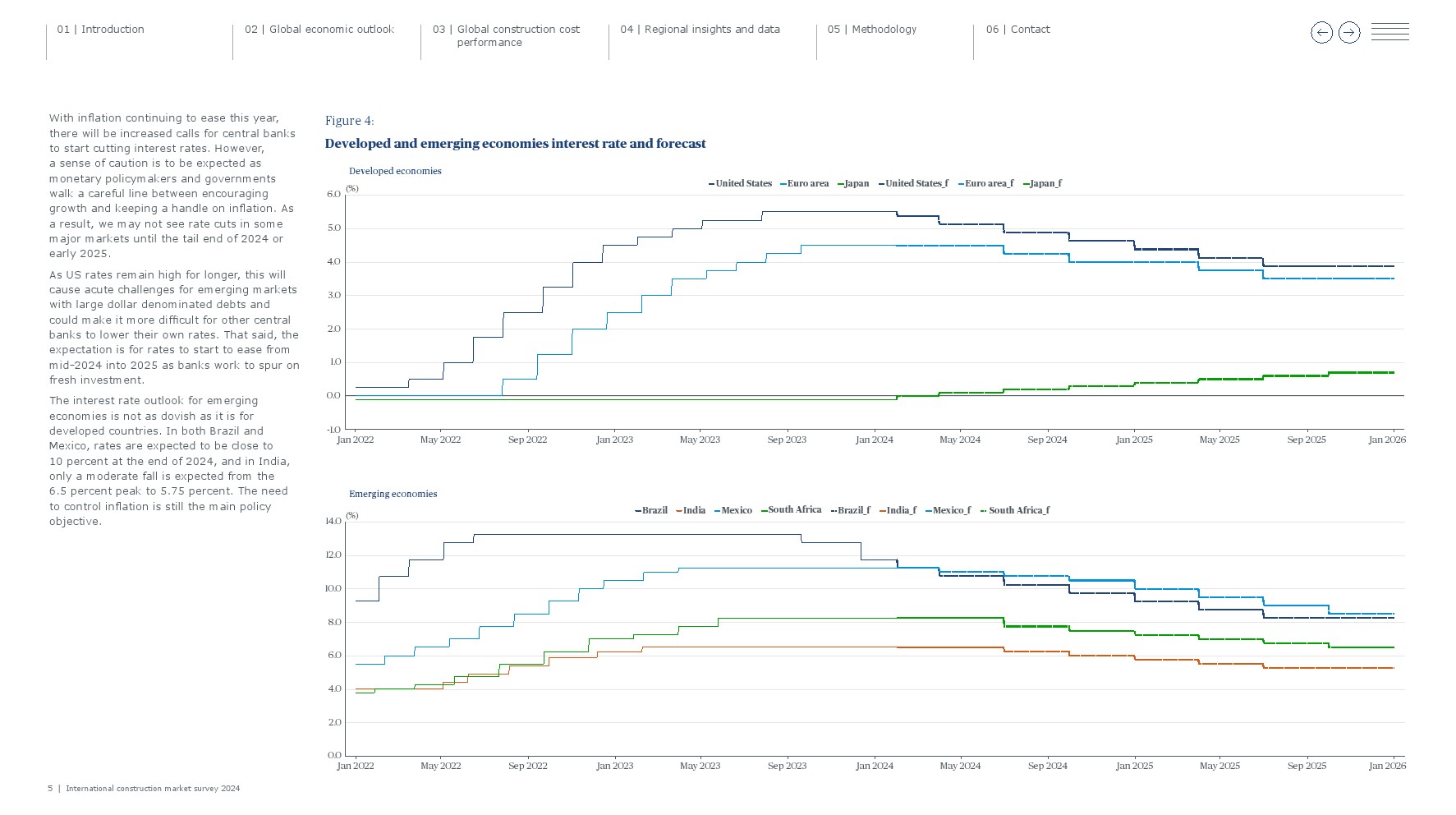Toggle the Euro area legend entry
Viewport: 1456px width, 815px height.
coord(806,184)
